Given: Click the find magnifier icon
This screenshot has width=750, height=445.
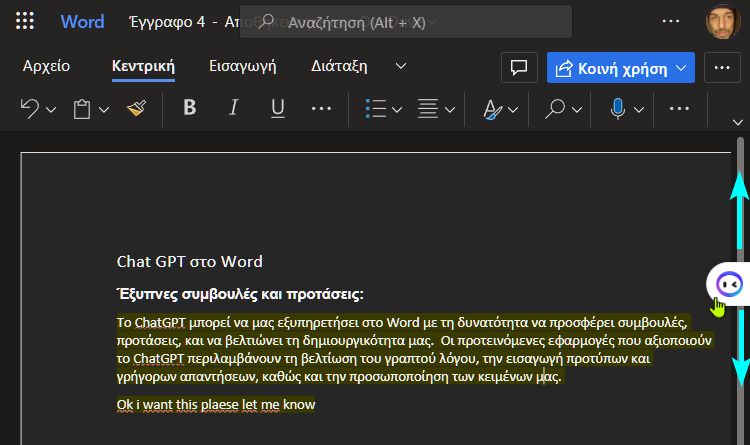Looking at the screenshot, I should 555,109.
